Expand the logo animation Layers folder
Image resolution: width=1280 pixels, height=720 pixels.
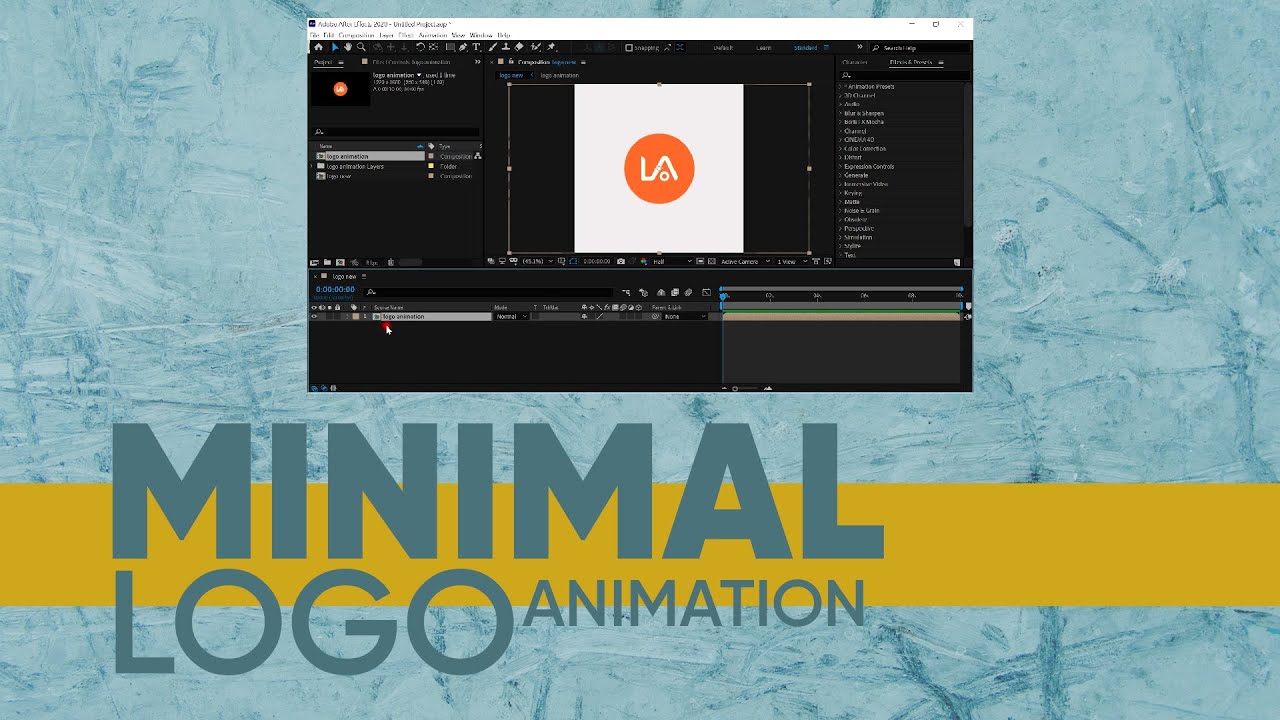(312, 166)
